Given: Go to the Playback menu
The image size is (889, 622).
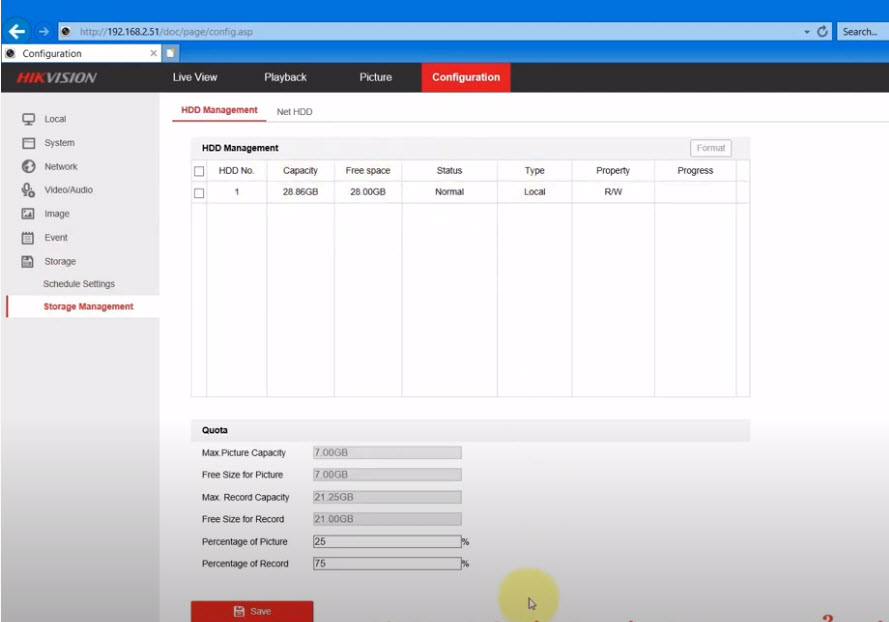Looking at the screenshot, I should pyautogui.click(x=285, y=77).
